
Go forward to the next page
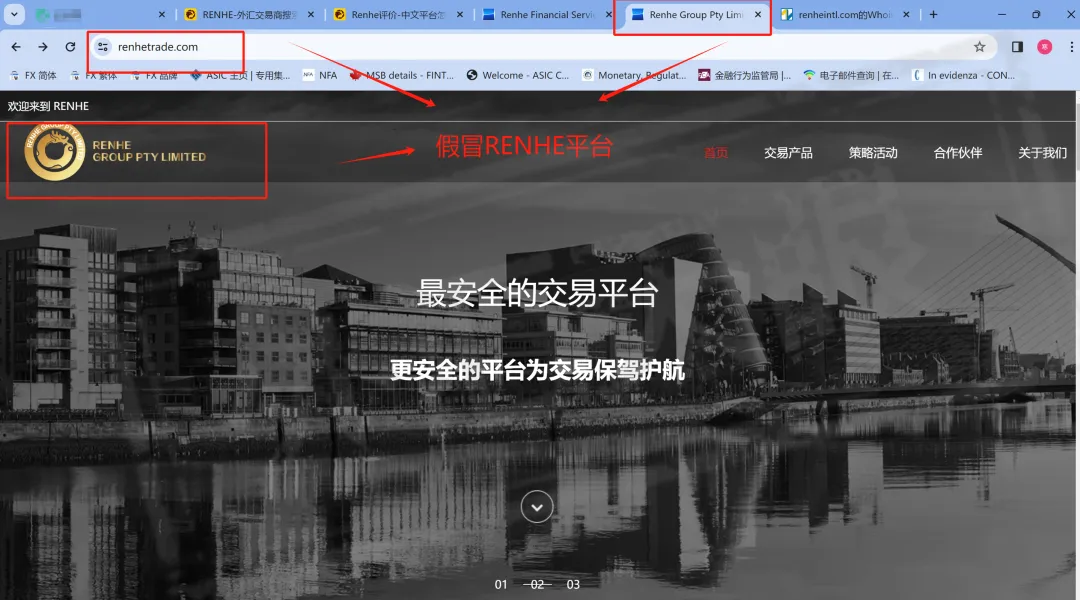click(43, 47)
